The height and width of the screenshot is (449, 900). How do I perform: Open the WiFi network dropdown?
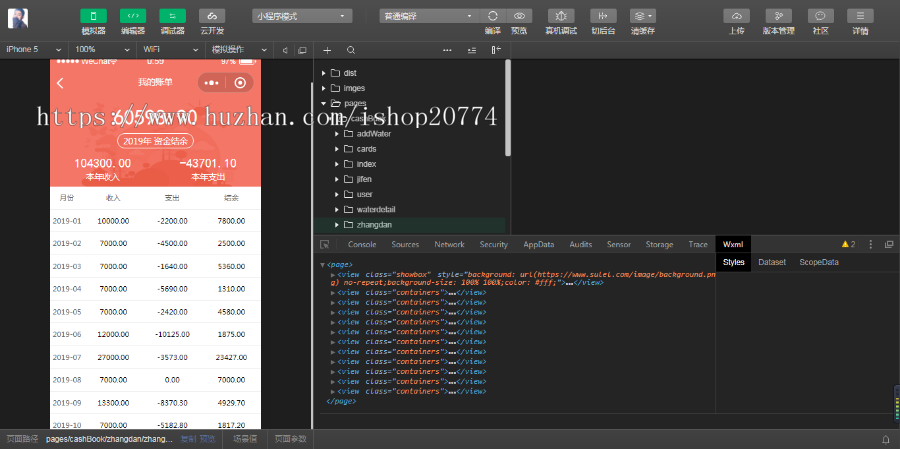pyautogui.click(x=167, y=49)
